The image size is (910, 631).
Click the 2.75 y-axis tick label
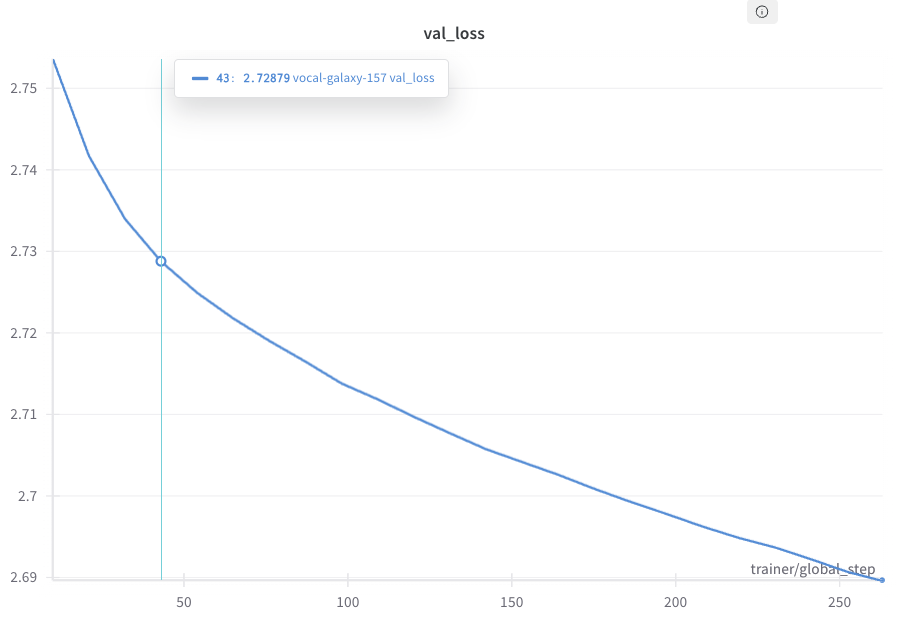click(x=23, y=89)
